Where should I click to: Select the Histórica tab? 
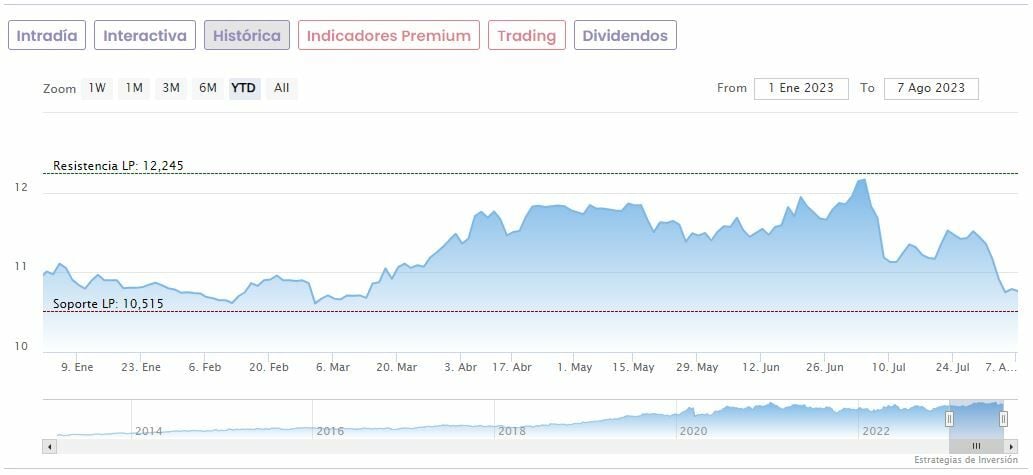coord(247,36)
